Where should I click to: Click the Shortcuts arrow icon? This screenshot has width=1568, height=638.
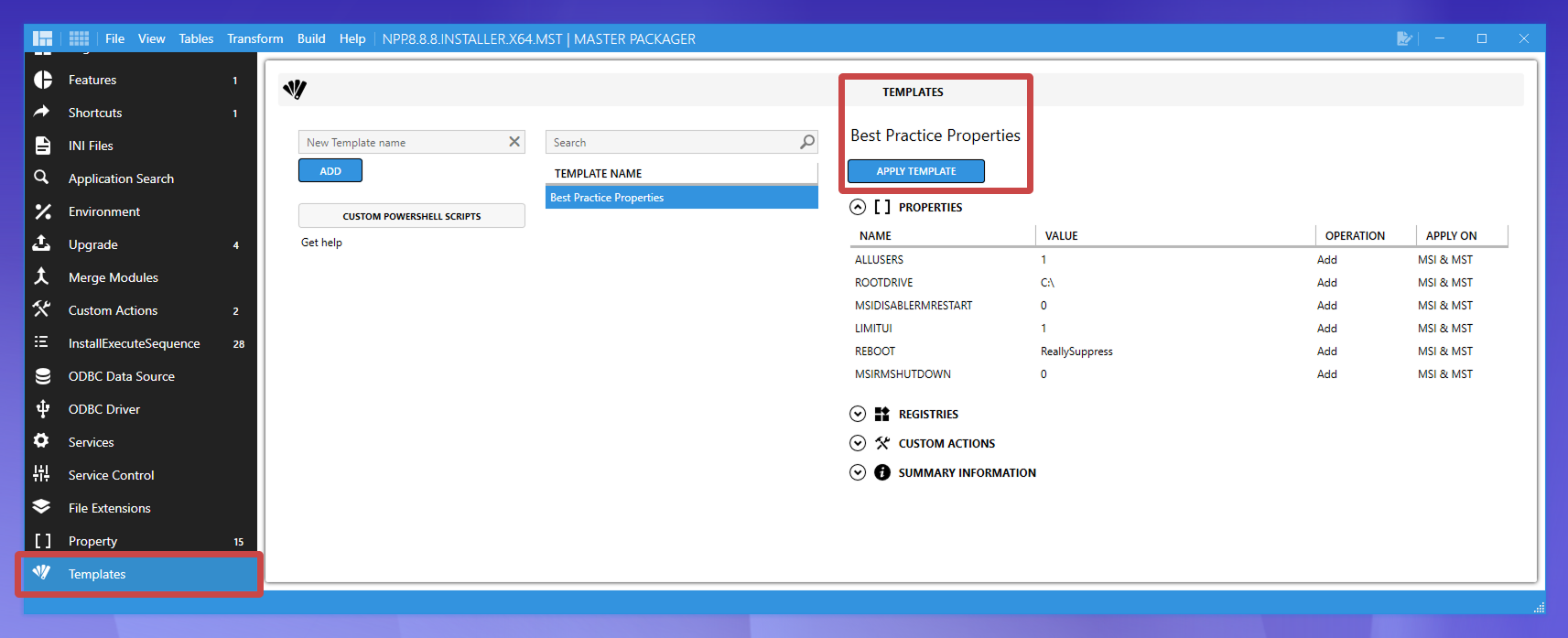click(42, 112)
